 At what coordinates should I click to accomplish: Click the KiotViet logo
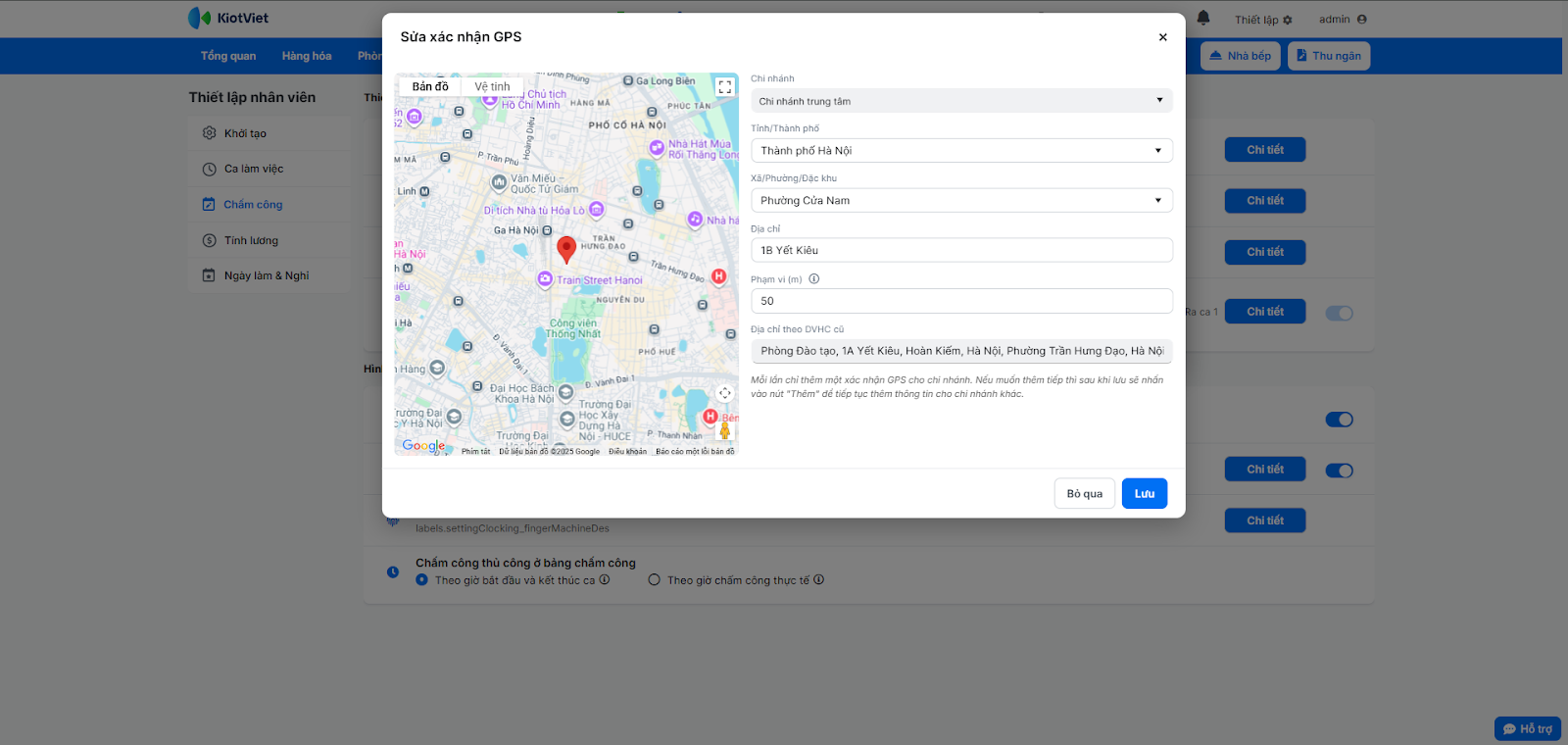(x=228, y=19)
